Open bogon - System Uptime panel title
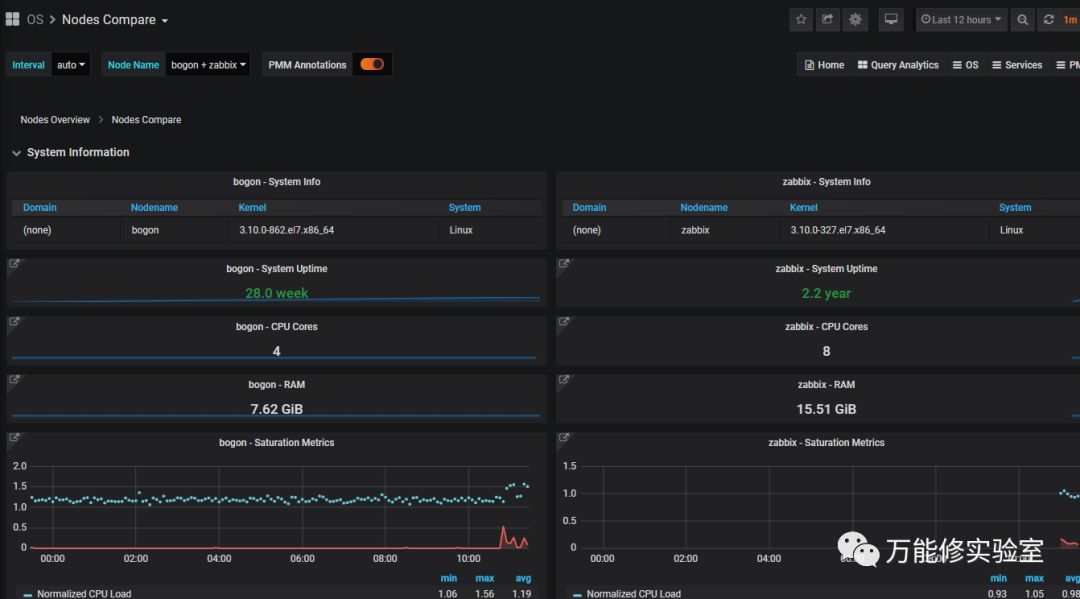 coord(276,269)
